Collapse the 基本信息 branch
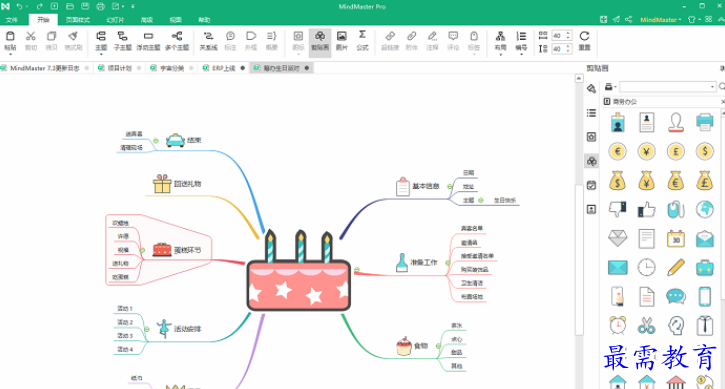 [449, 186]
